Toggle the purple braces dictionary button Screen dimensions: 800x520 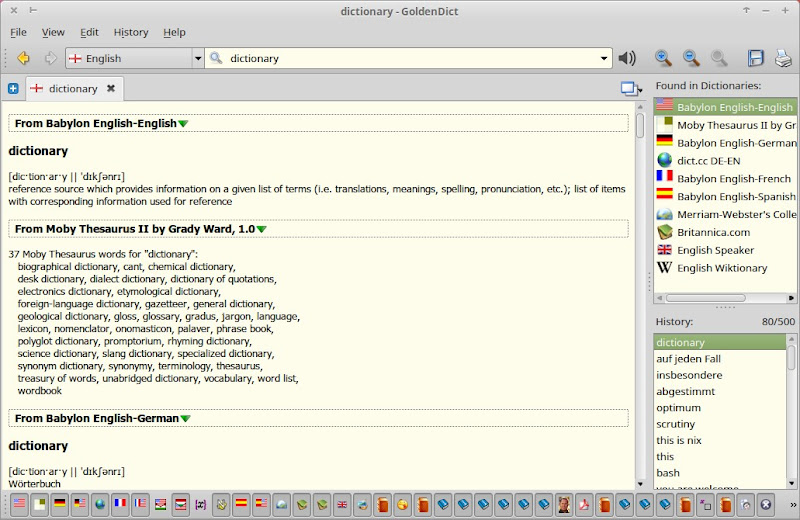[x=201, y=505]
